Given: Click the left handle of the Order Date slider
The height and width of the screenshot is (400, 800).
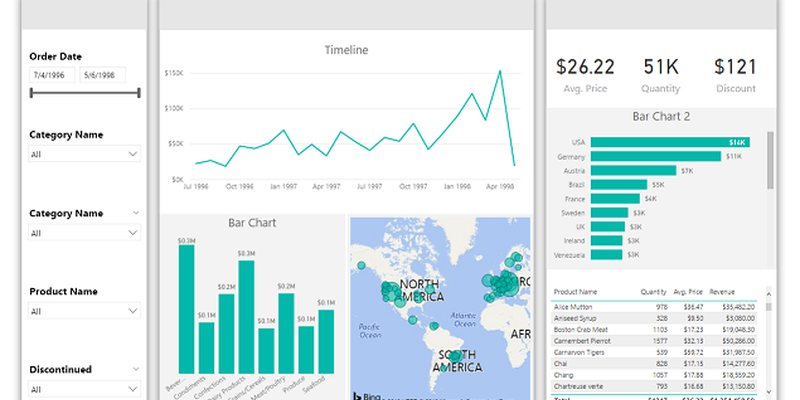Looking at the screenshot, I should (32, 93).
